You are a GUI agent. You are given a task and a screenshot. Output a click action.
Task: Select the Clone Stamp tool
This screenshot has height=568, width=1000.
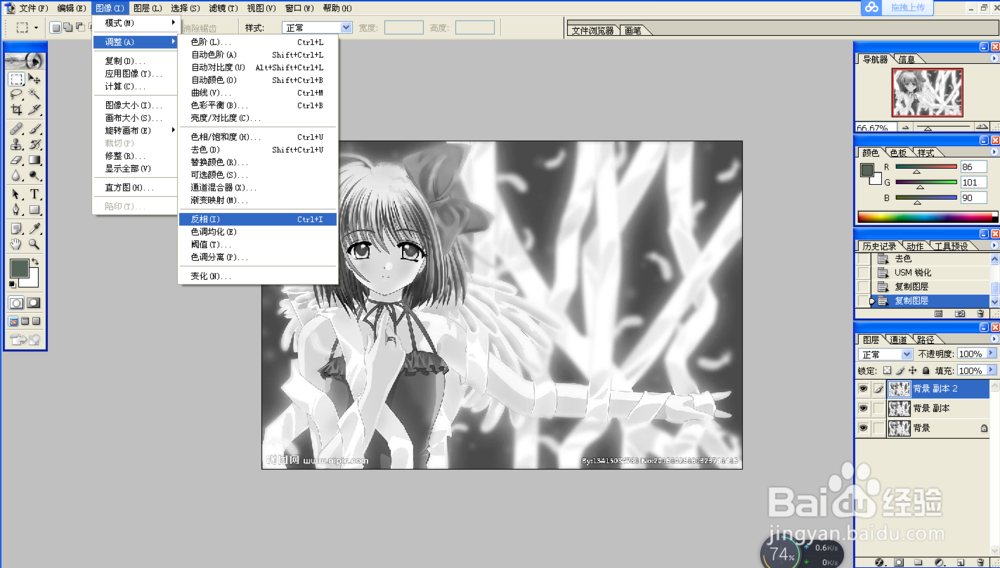(17, 144)
